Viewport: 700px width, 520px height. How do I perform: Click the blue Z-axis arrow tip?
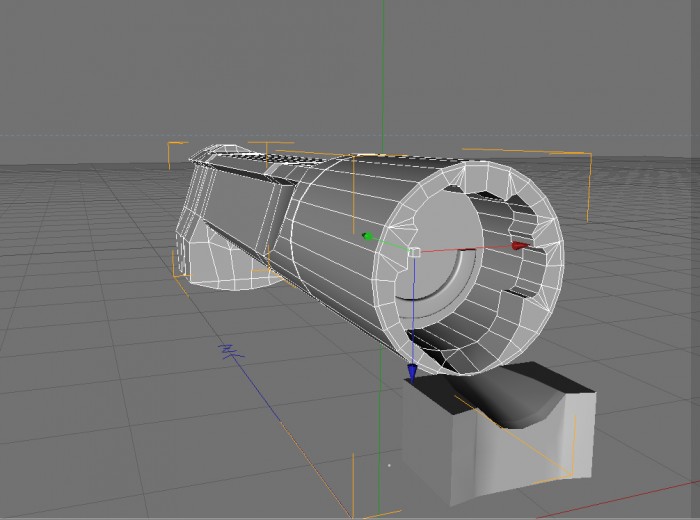tap(412, 373)
